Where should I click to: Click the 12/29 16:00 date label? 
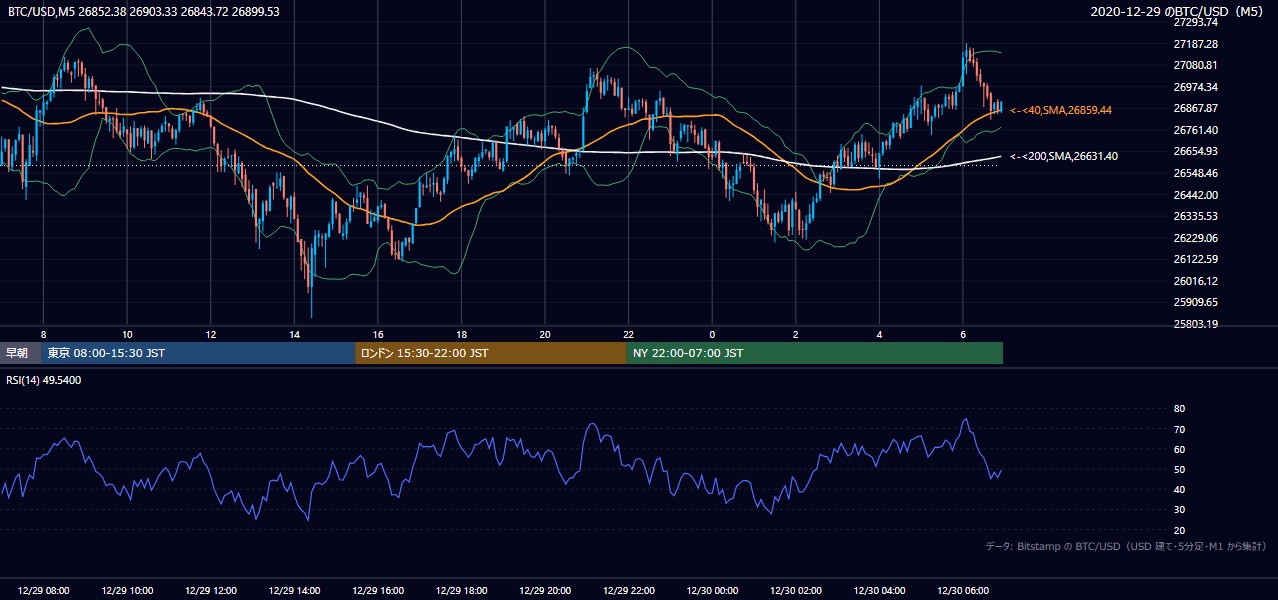click(378, 591)
